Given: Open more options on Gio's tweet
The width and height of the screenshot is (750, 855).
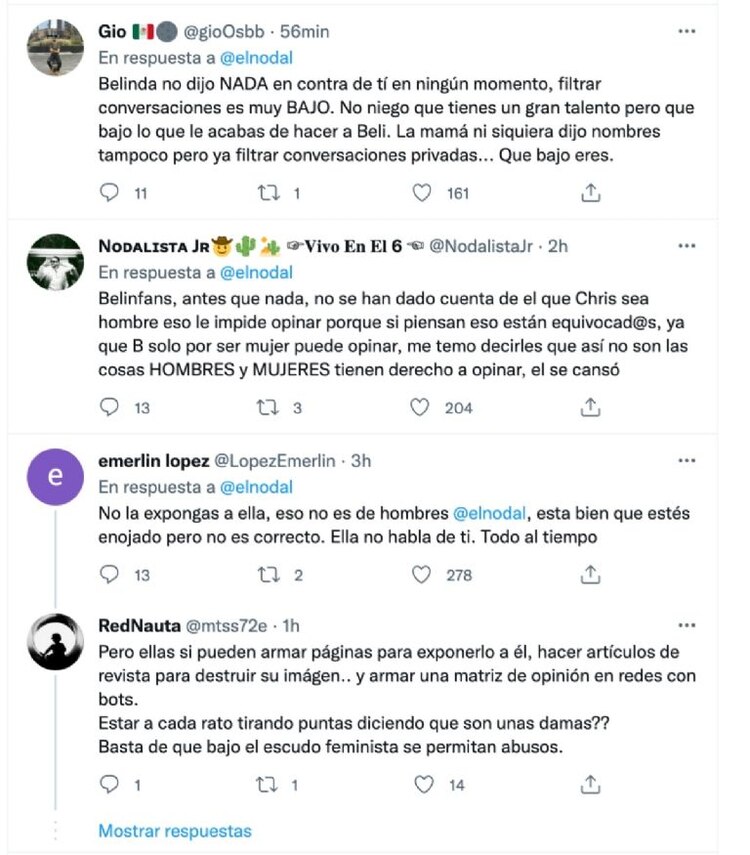Looking at the screenshot, I should tap(687, 31).
